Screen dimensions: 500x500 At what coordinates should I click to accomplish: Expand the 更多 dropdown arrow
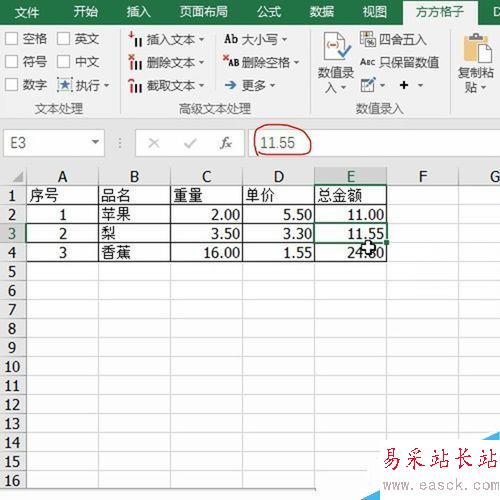pyautogui.click(x=273, y=86)
